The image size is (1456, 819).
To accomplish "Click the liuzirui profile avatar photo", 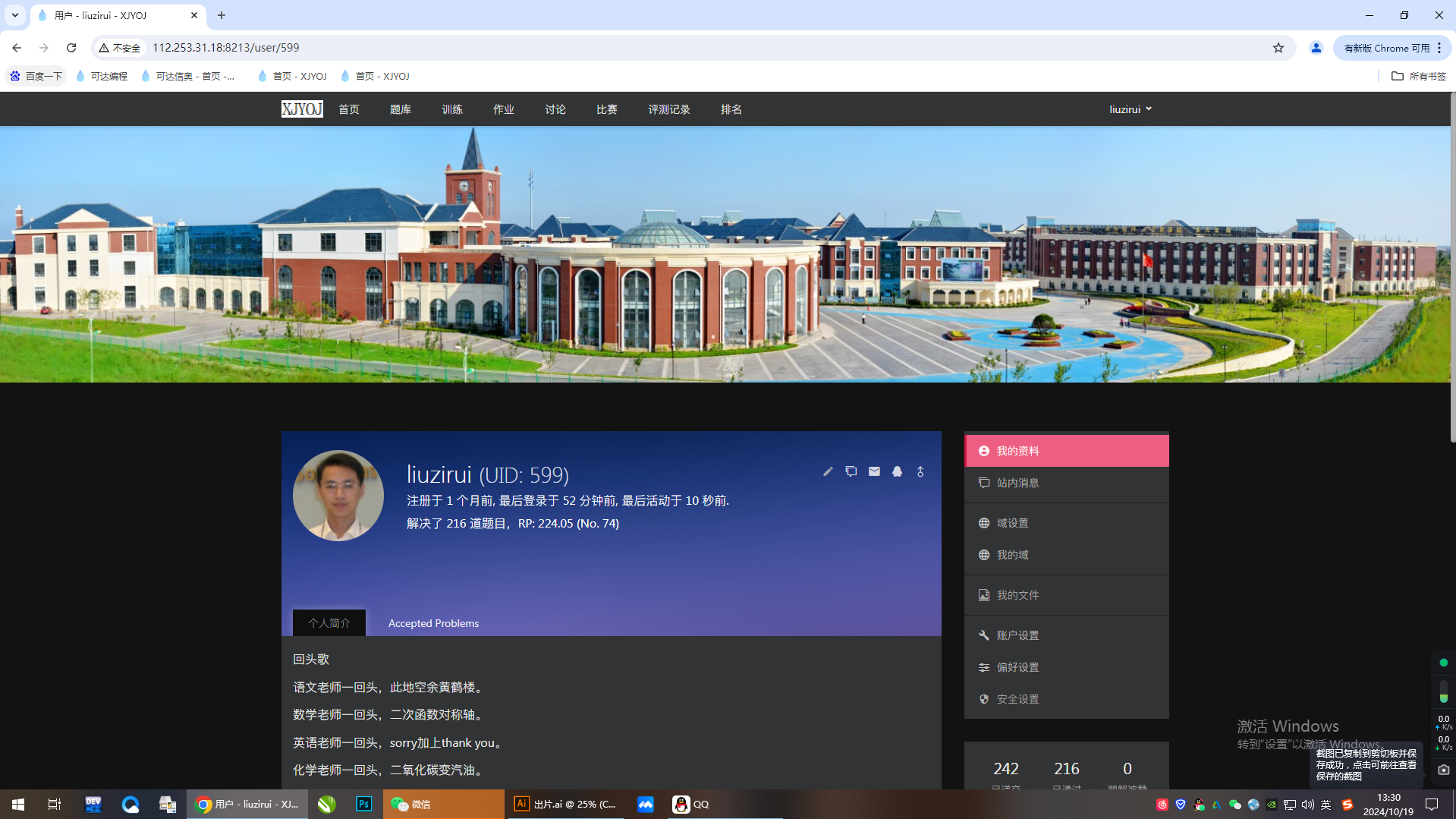I will 338,496.
